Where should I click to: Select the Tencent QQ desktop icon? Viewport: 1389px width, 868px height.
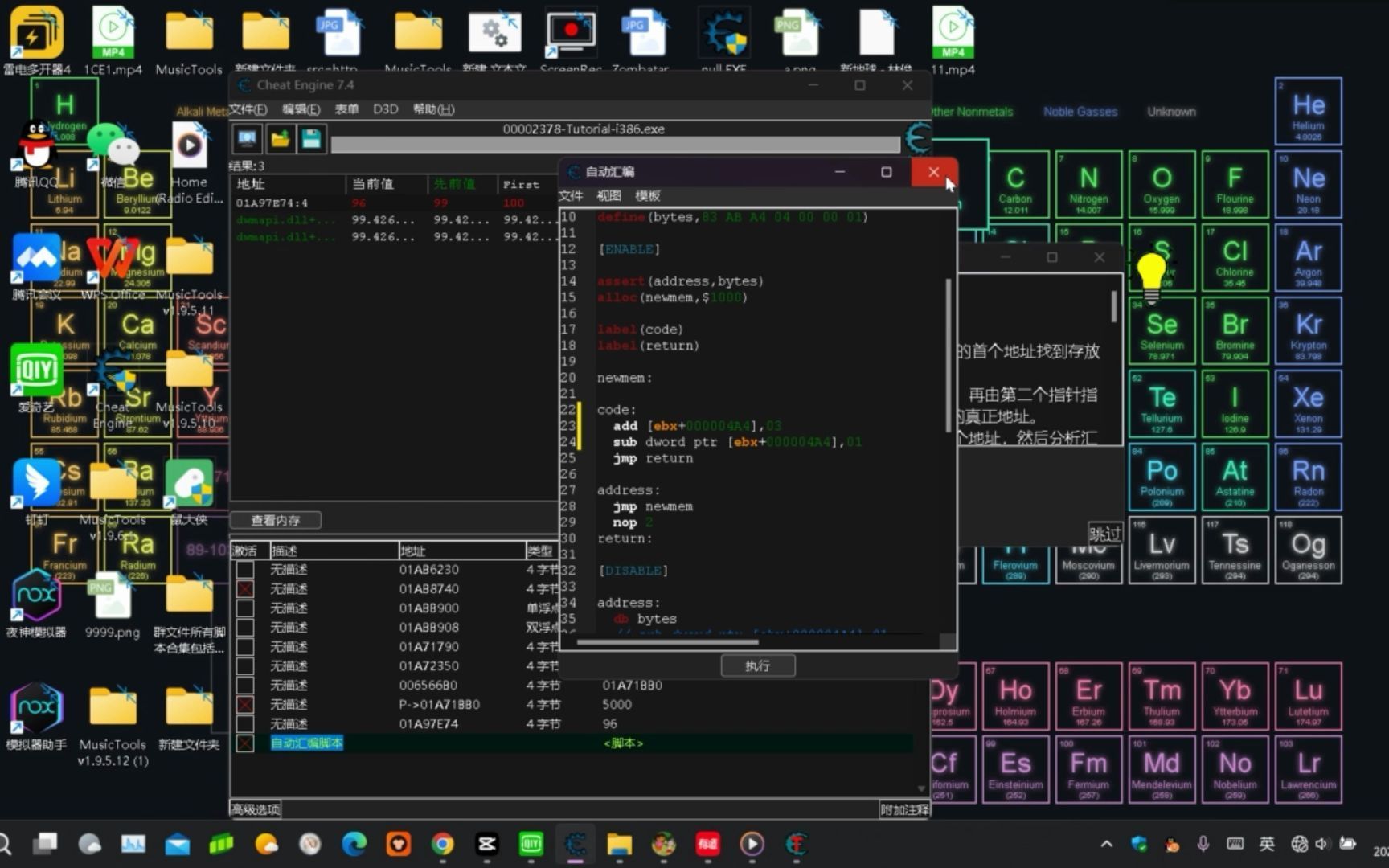click(35, 154)
